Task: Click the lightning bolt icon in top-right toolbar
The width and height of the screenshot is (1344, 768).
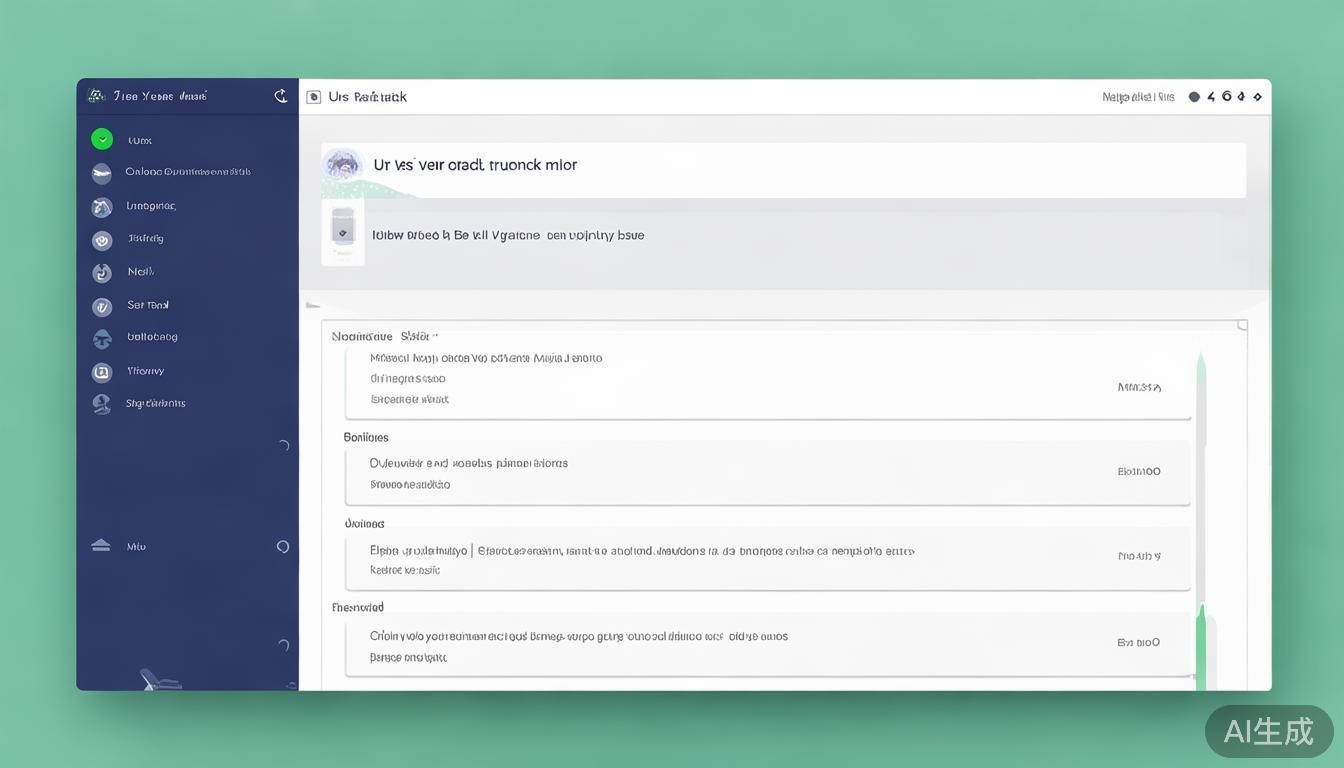Action: pos(1211,97)
